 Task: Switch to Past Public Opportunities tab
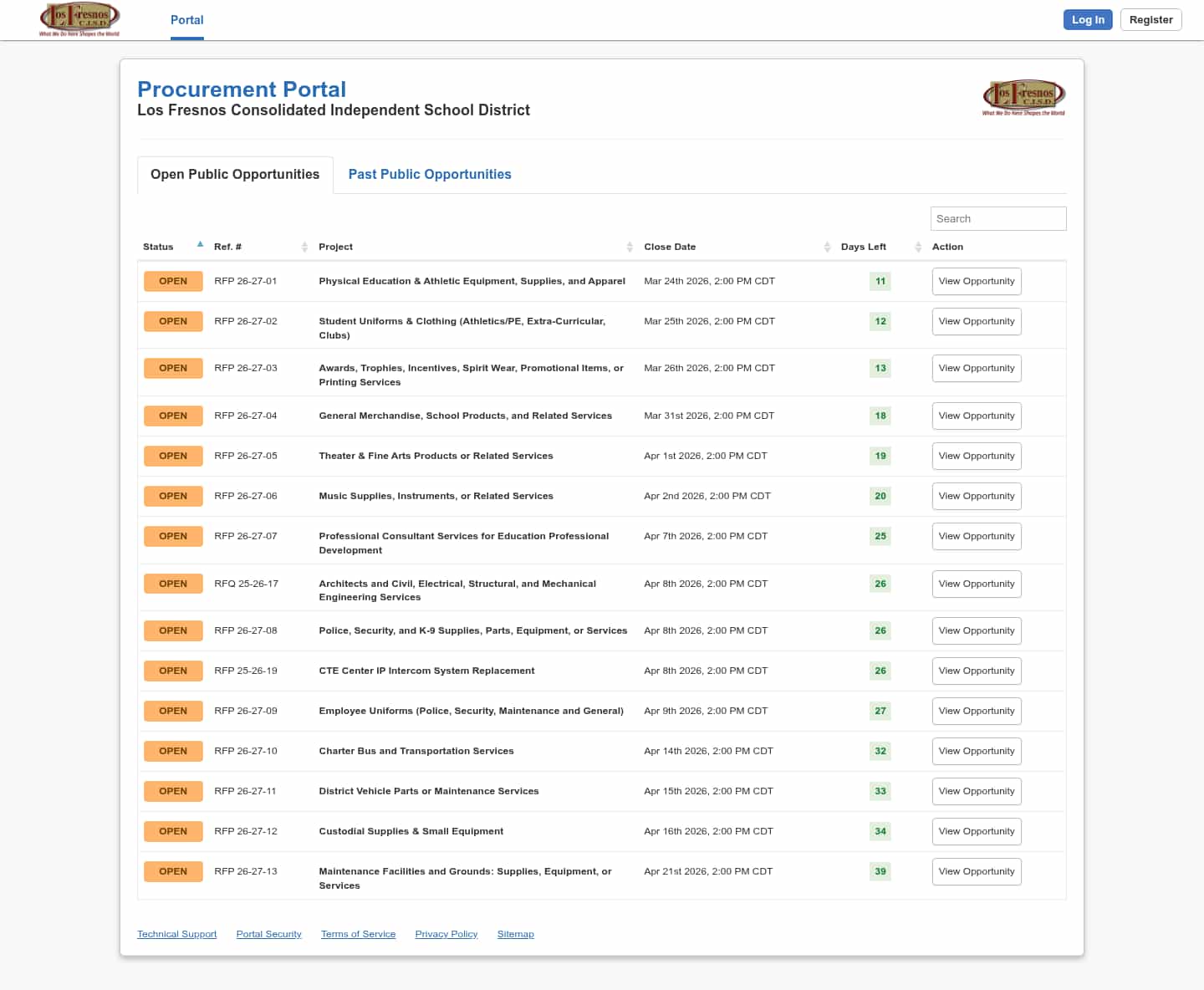[429, 174]
